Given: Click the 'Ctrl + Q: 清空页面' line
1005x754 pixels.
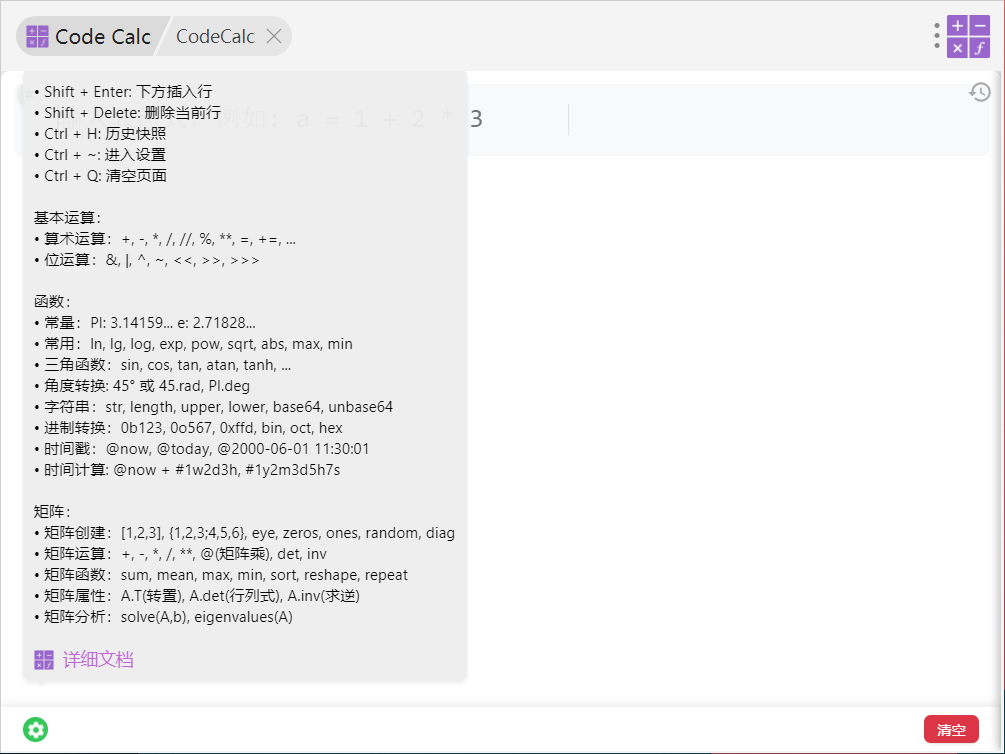Looking at the screenshot, I should (x=101, y=176).
